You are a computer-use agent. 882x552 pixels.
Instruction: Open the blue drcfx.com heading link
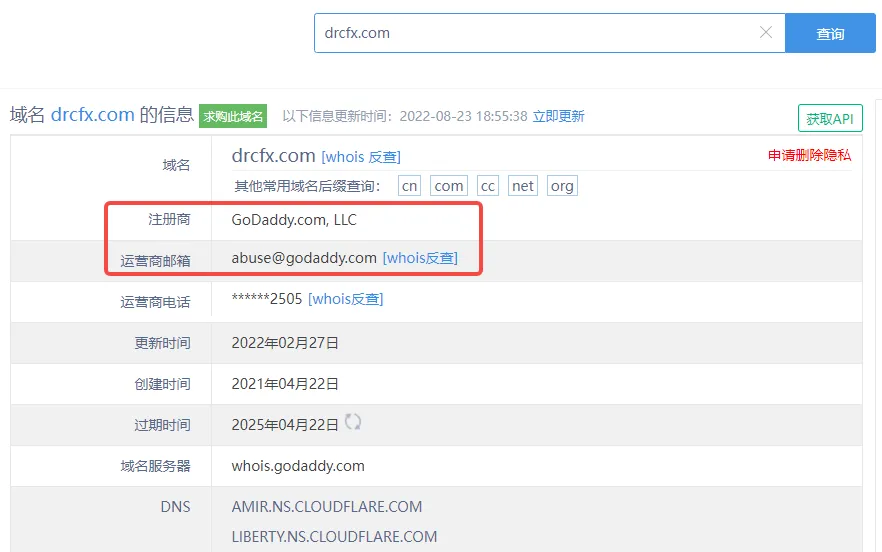click(x=92, y=115)
